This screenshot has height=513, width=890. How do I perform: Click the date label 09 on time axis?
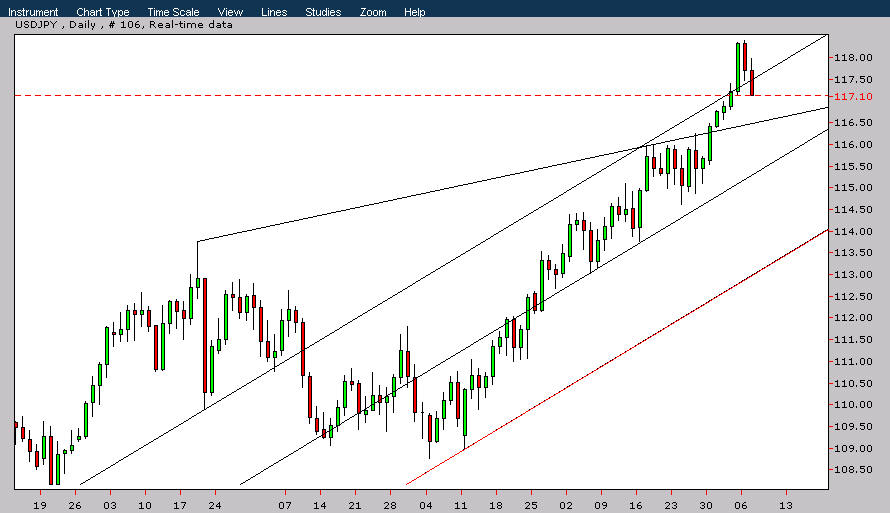pos(601,506)
